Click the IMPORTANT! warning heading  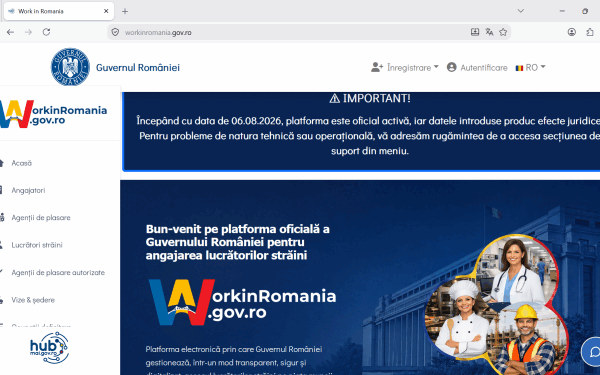[x=370, y=98]
